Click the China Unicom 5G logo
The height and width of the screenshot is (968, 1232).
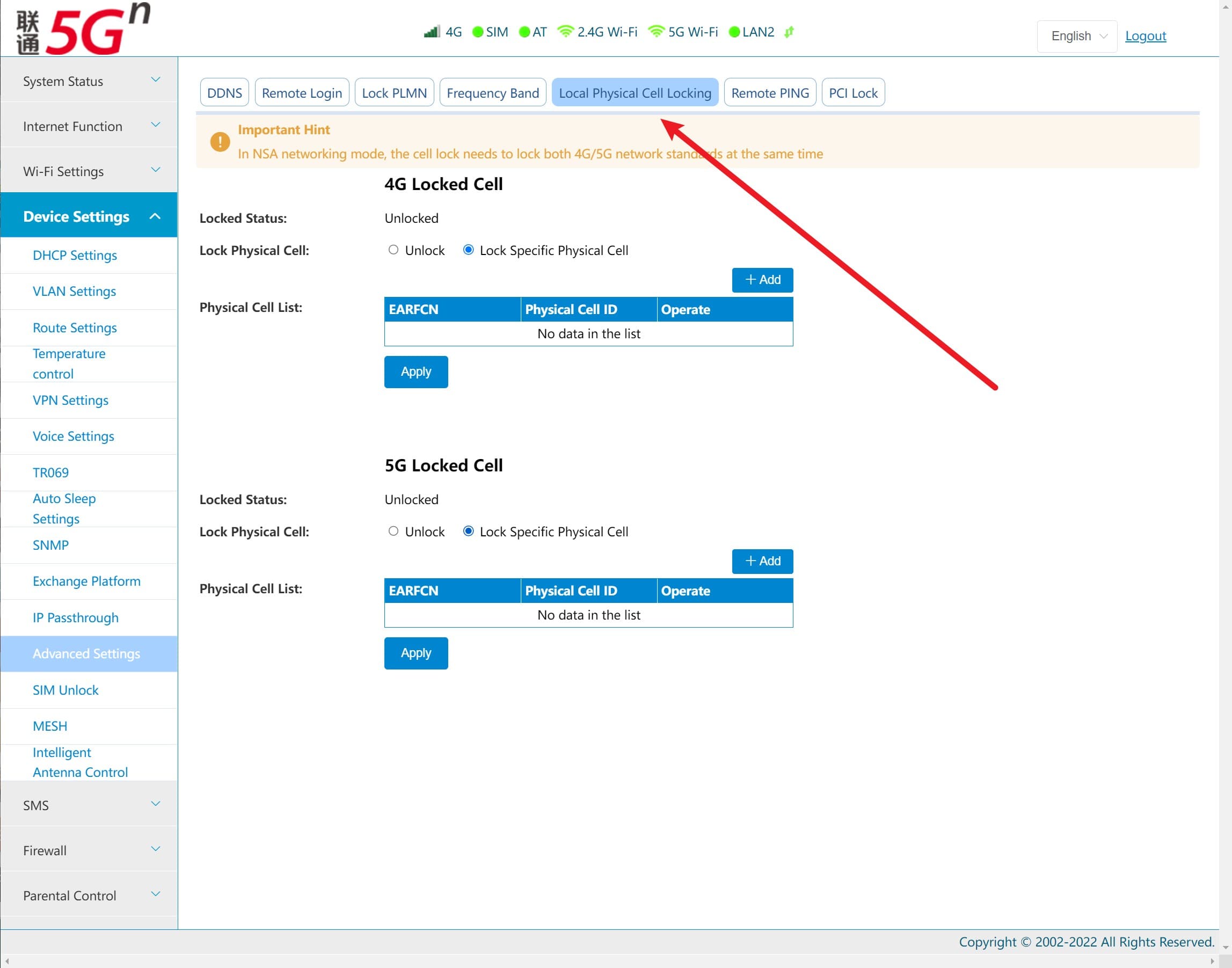(x=83, y=28)
